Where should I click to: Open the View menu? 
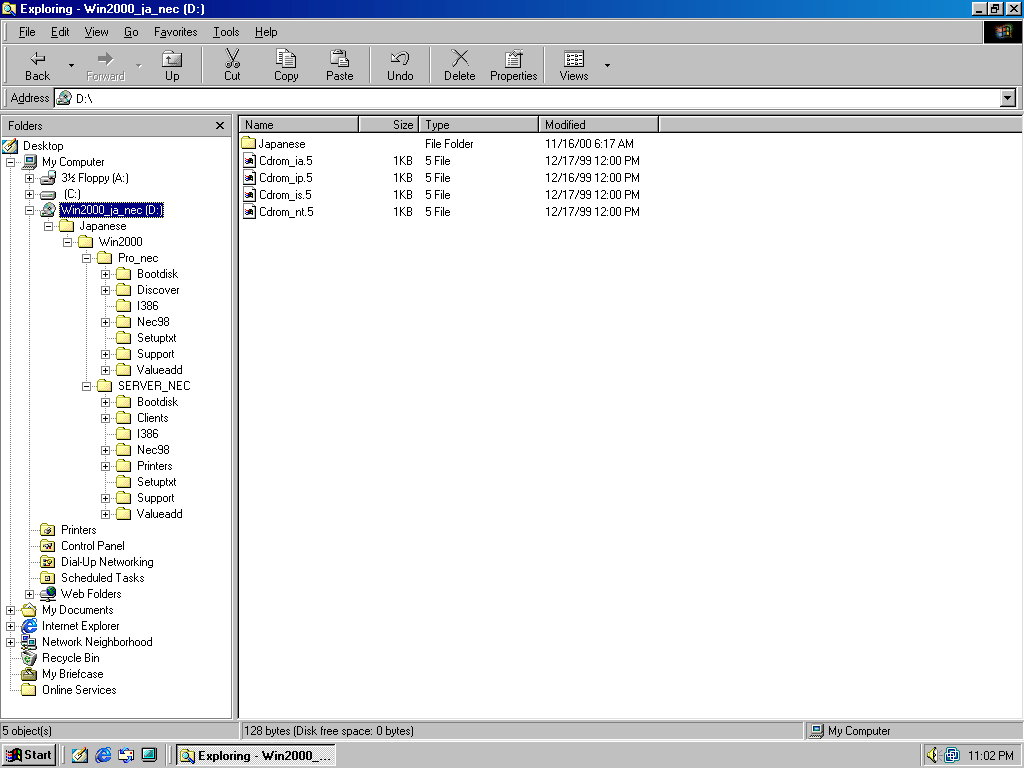pyautogui.click(x=96, y=32)
